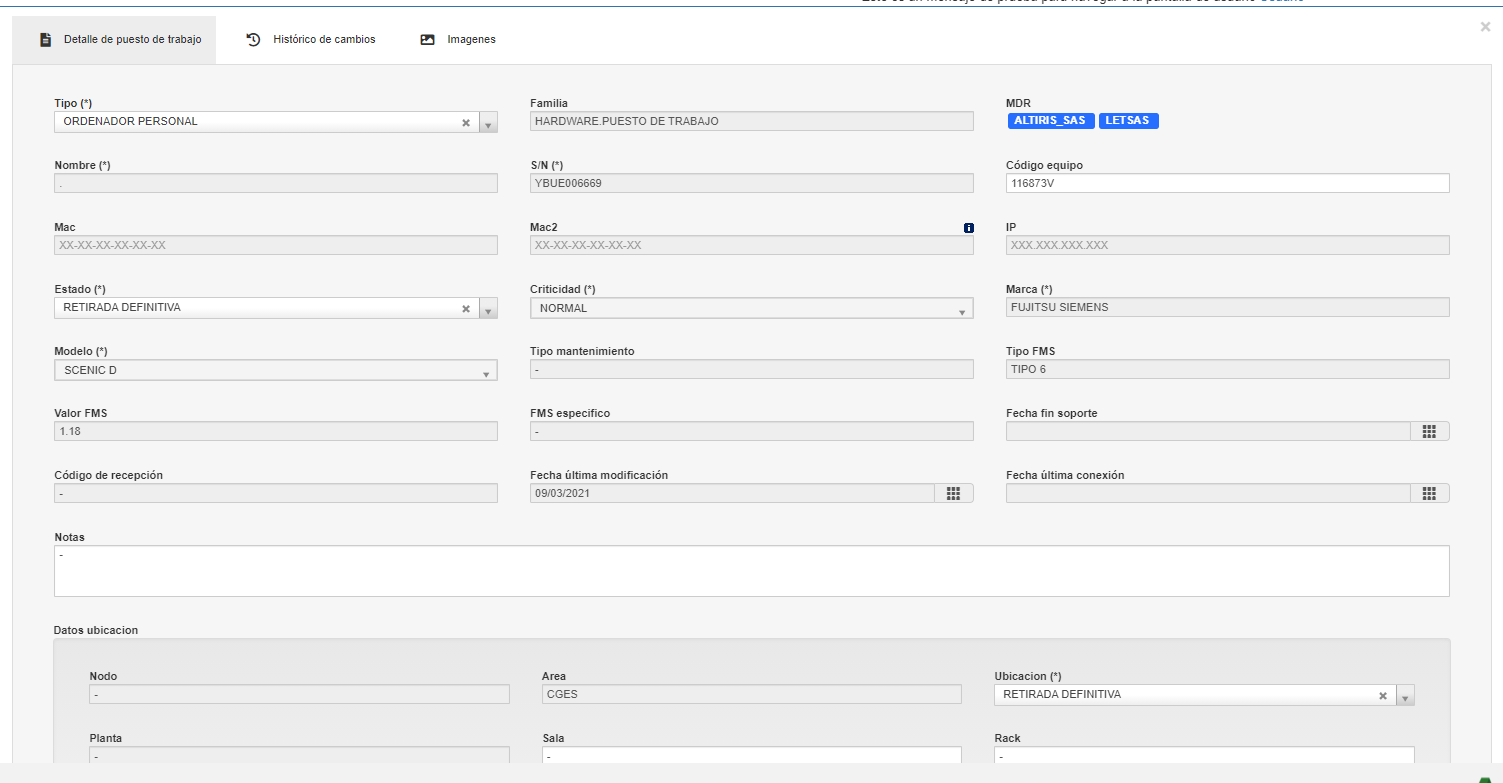Screen dimensions: 1503x783
Task: Close the detail dialog with the X
Action: point(1485,27)
